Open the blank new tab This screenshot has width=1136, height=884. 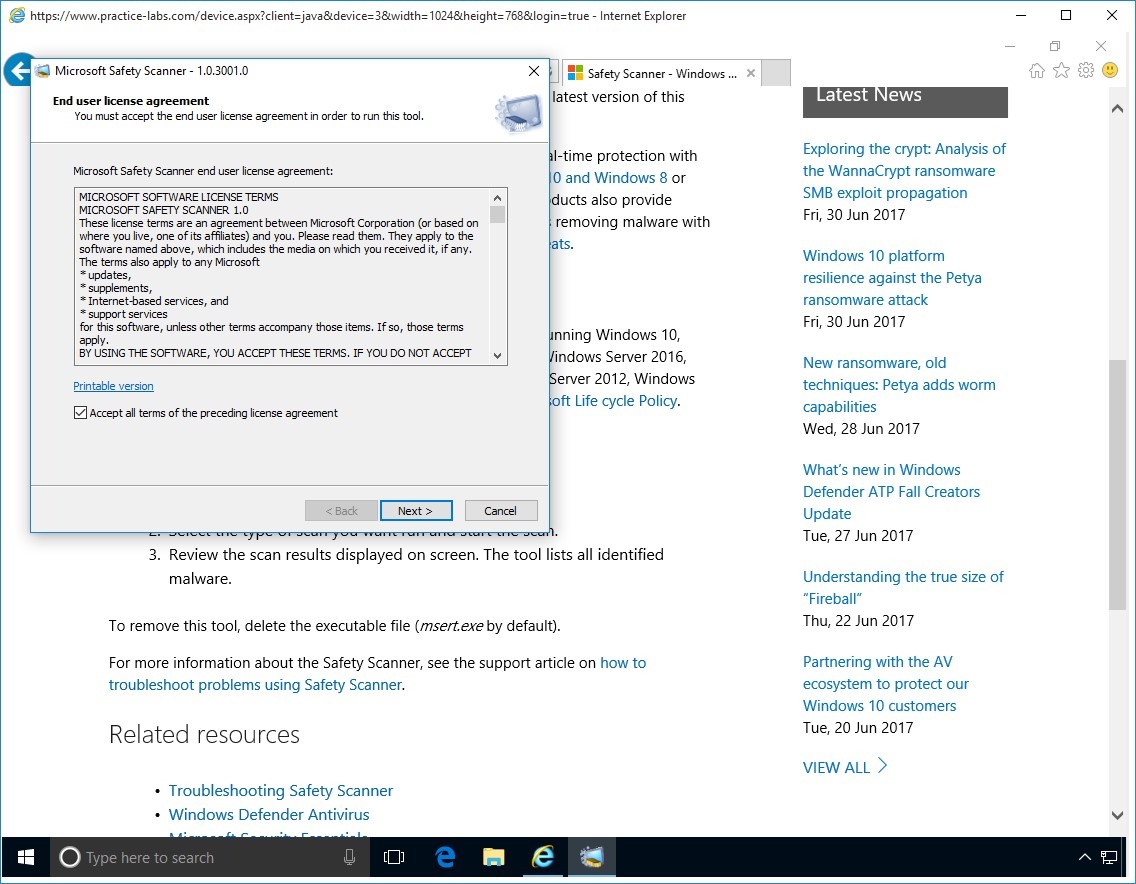pos(776,73)
